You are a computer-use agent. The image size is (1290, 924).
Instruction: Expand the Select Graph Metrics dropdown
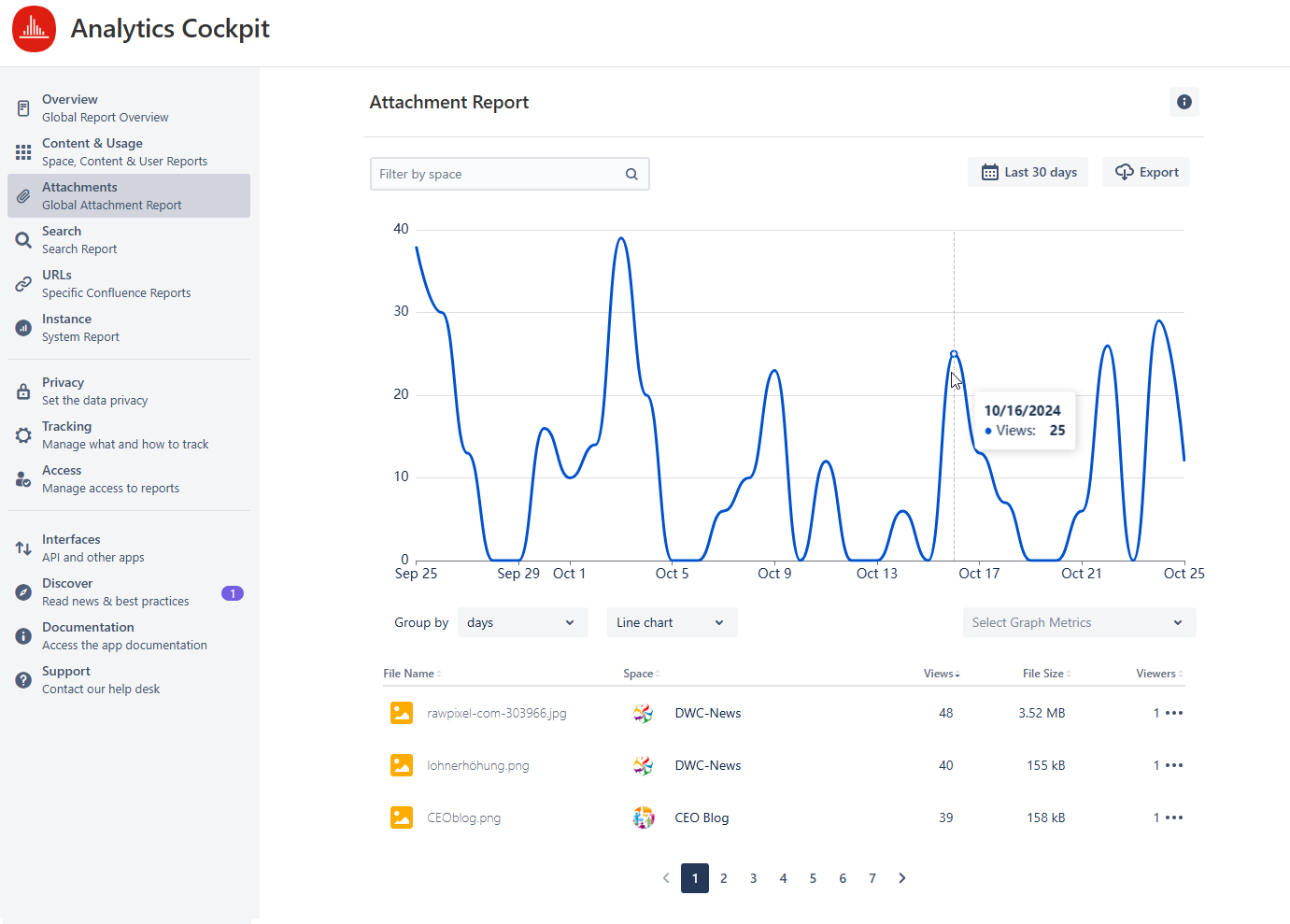[1079, 622]
